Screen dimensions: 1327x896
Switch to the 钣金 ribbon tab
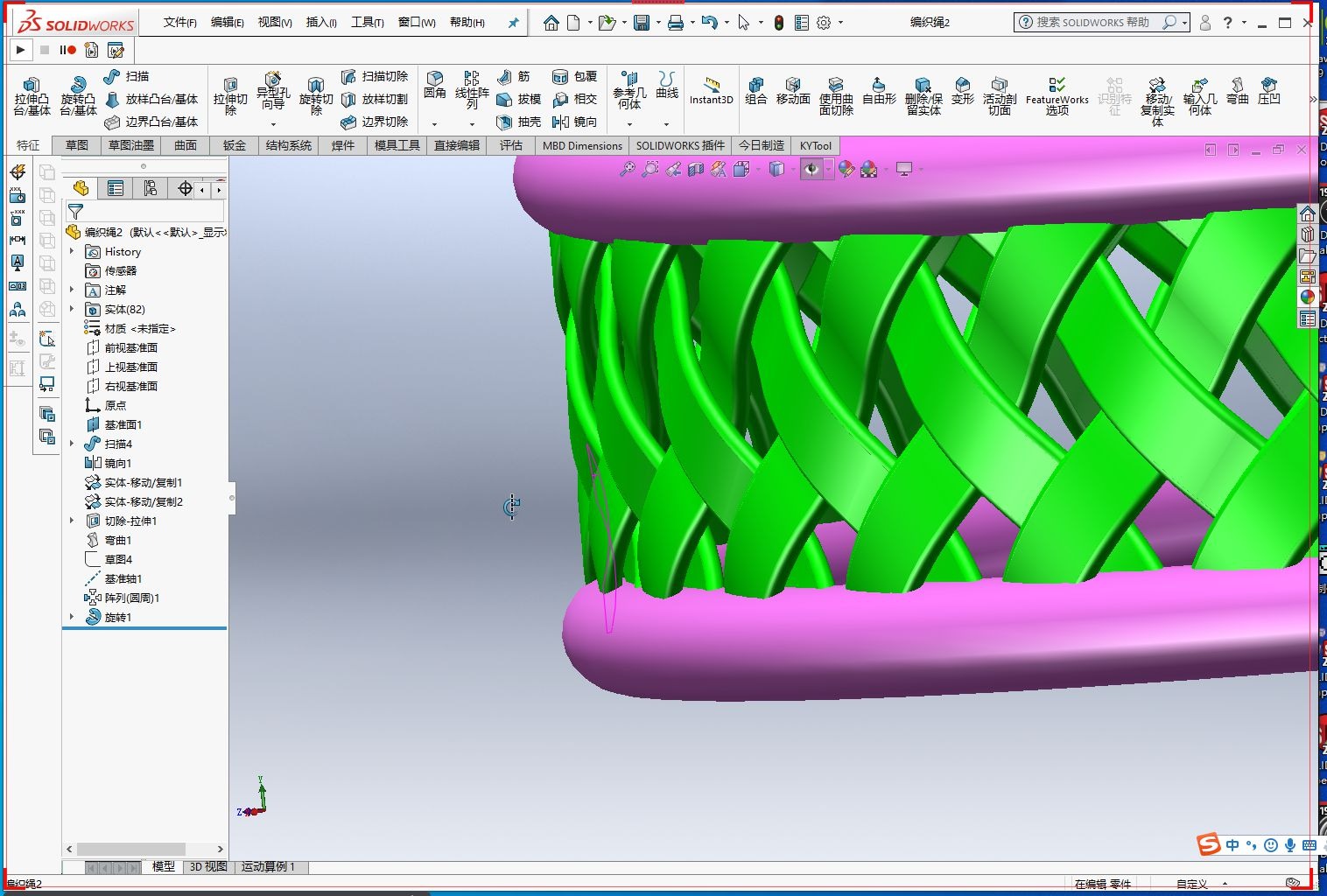click(233, 145)
